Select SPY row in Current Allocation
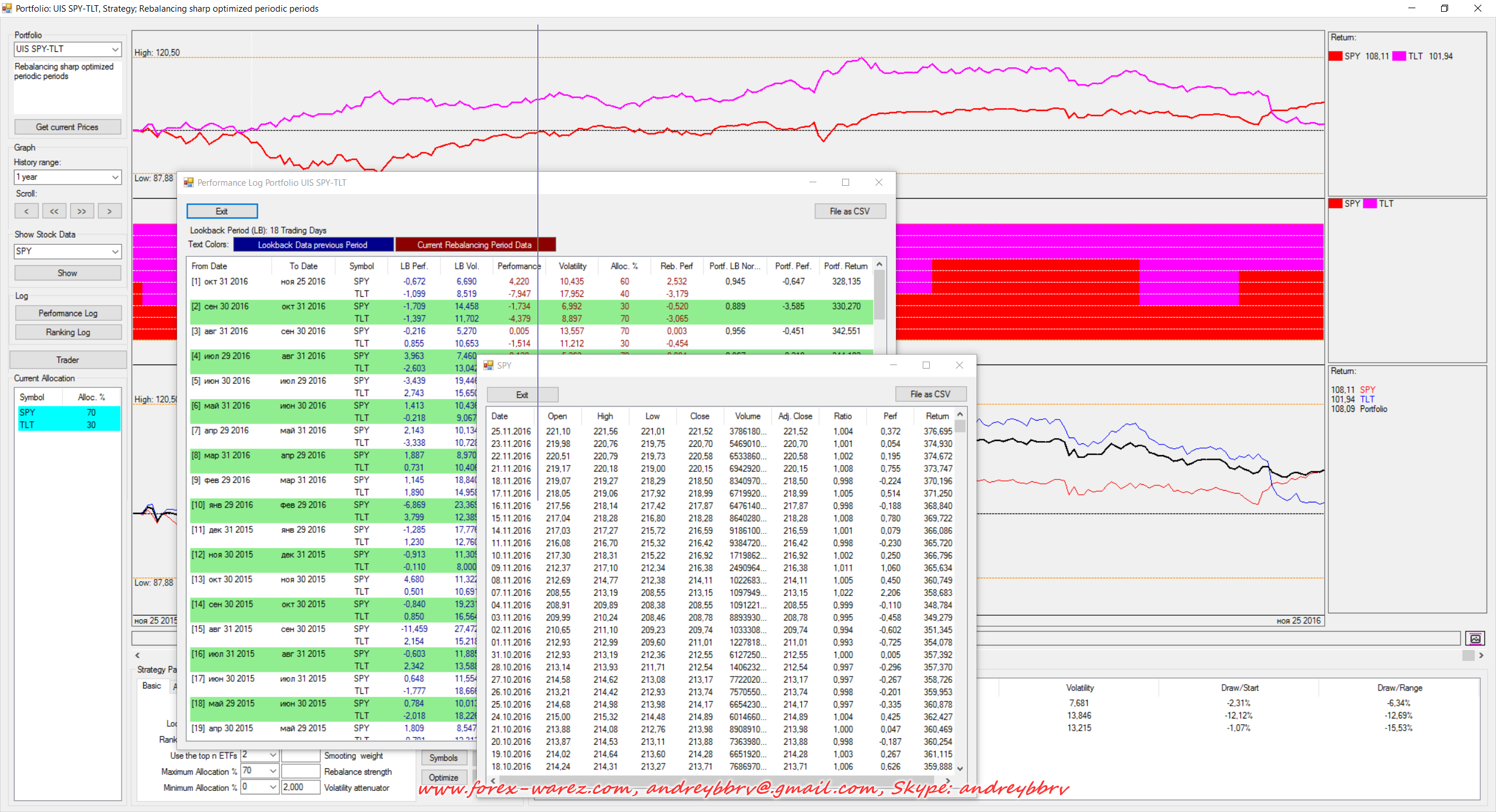1496x812 pixels. point(68,412)
